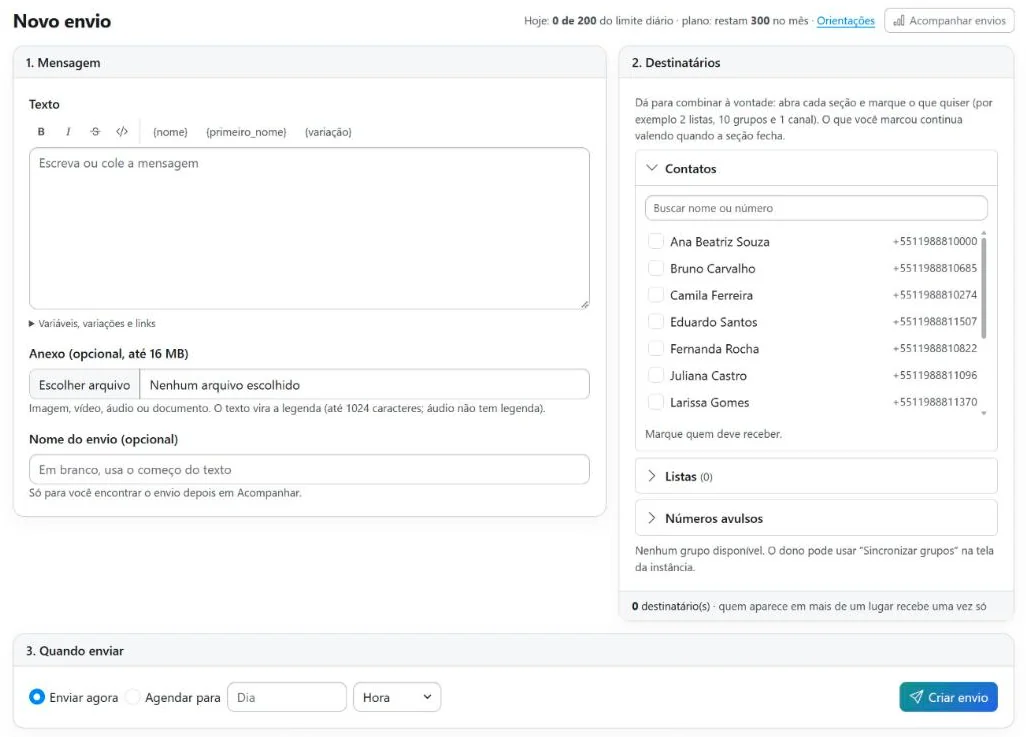
Task: Open the Hora dropdown
Action: point(397,697)
